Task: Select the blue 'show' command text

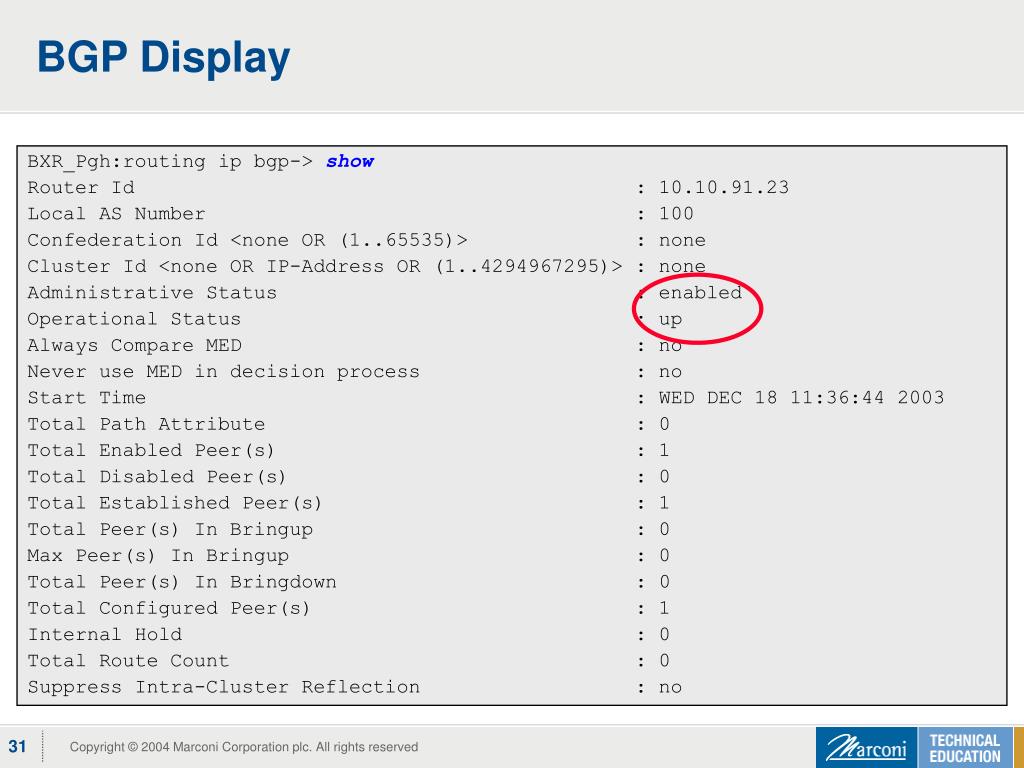Action: [x=350, y=161]
